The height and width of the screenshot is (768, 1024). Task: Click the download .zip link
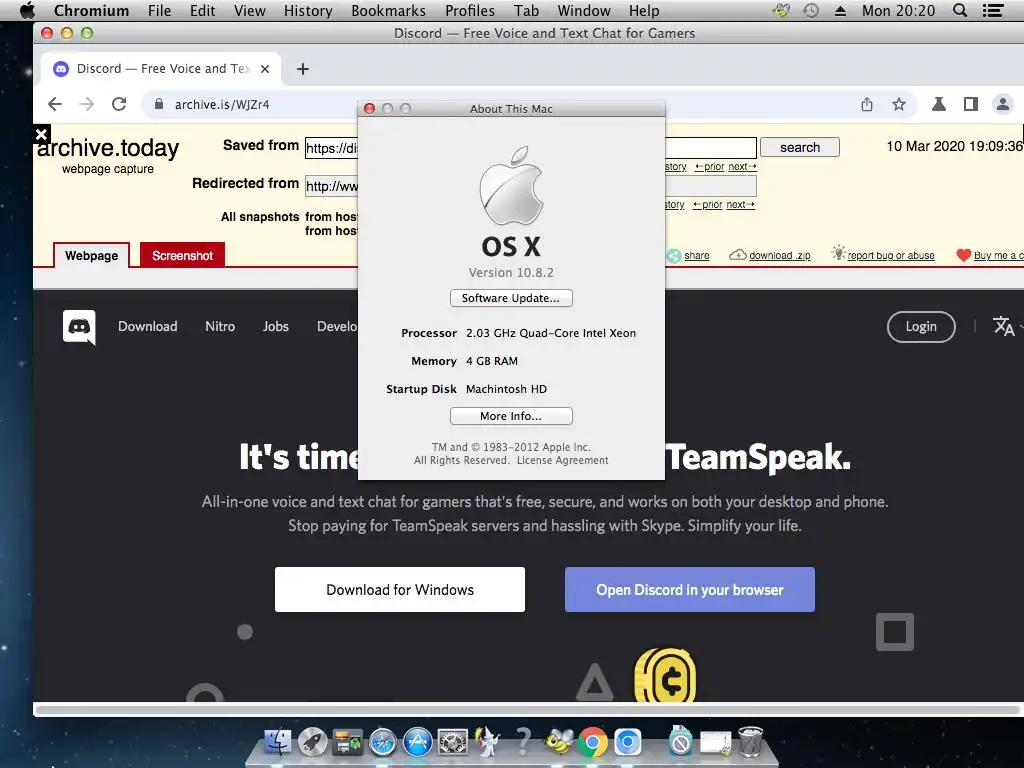point(779,255)
